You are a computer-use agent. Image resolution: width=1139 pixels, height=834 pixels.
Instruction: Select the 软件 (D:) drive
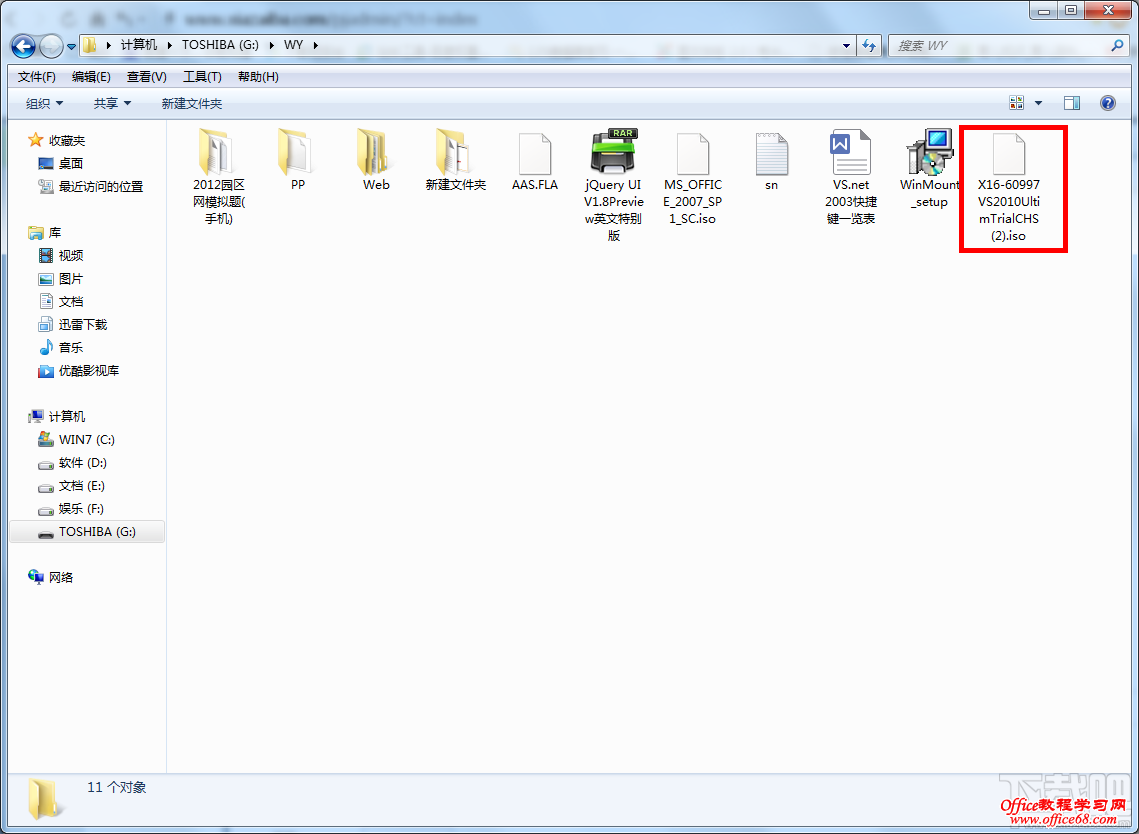coord(73,463)
